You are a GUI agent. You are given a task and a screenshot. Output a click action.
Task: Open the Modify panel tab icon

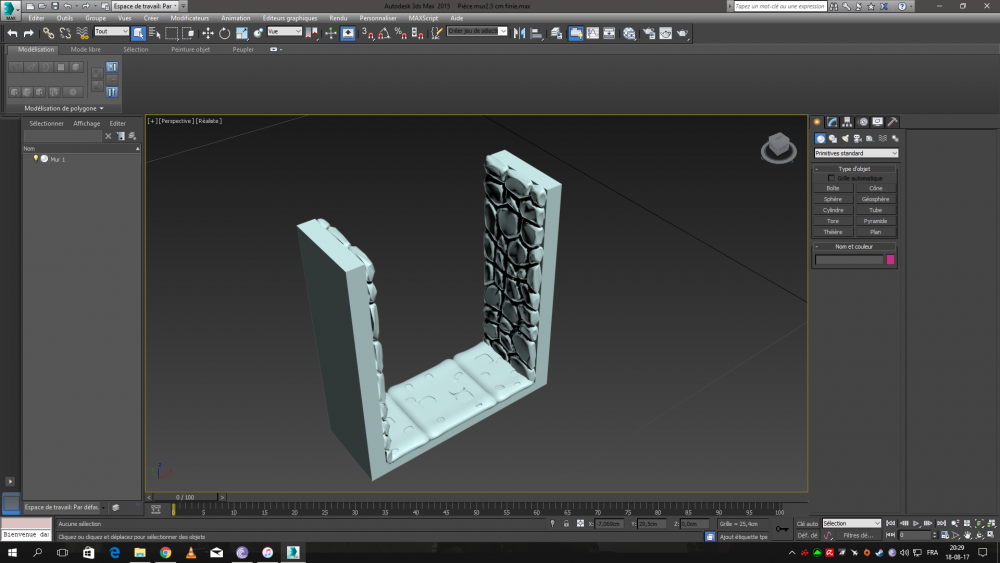[832, 122]
